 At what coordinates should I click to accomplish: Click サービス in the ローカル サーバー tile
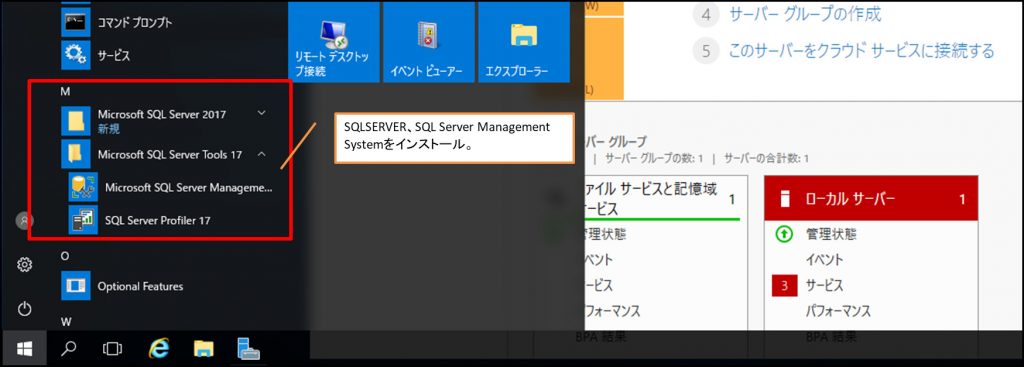pyautogui.click(x=824, y=285)
